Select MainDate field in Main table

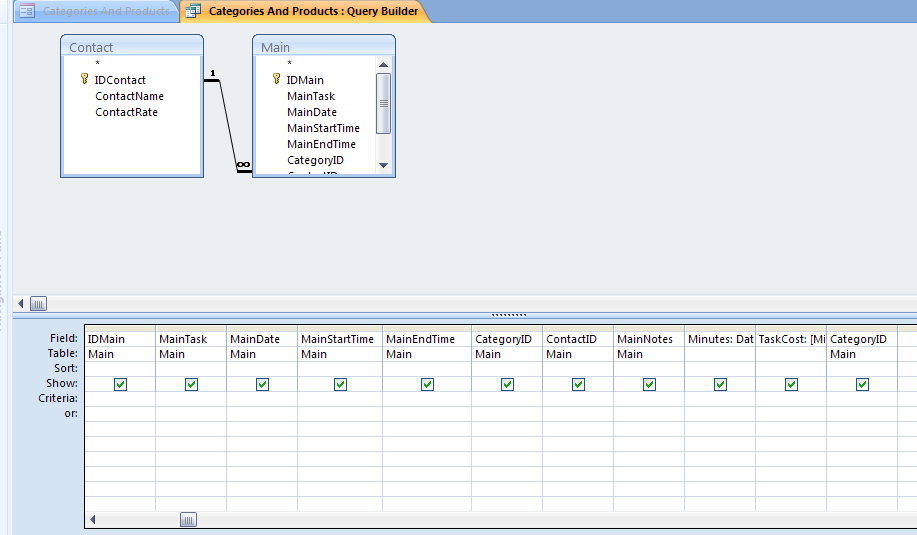(312, 112)
